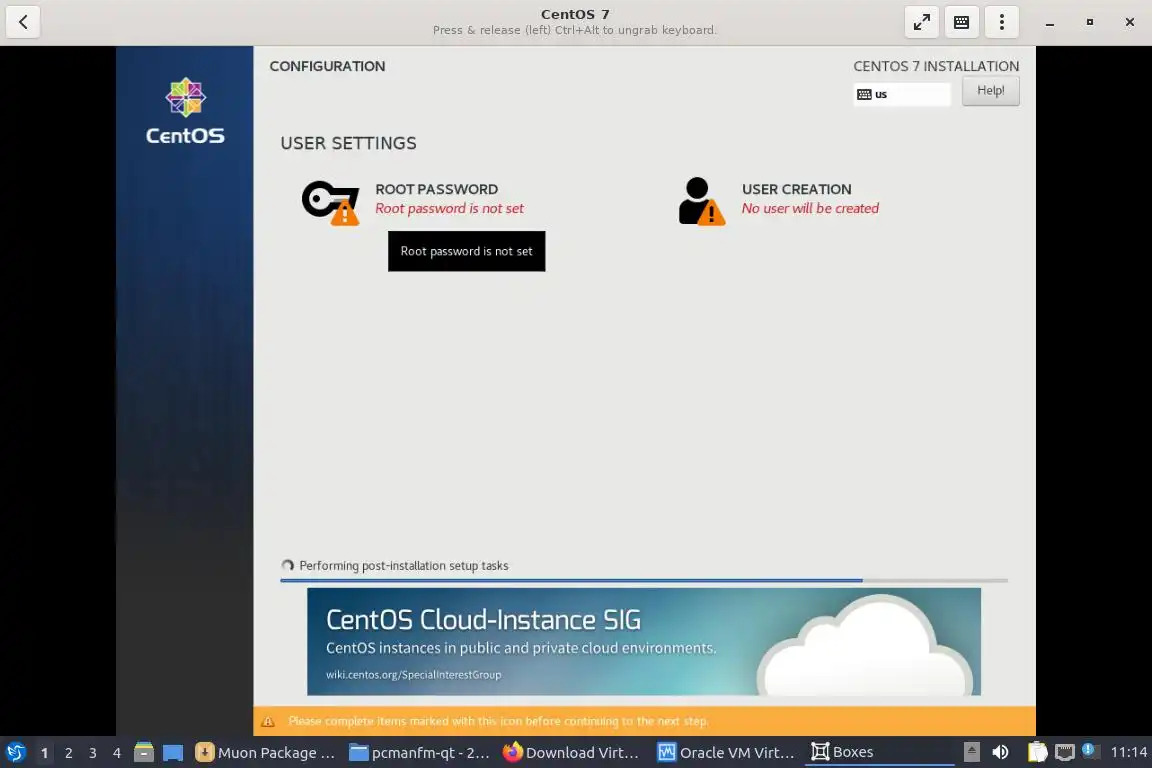
Task: Click the CONFIGURATION heading
Action: [327, 66]
